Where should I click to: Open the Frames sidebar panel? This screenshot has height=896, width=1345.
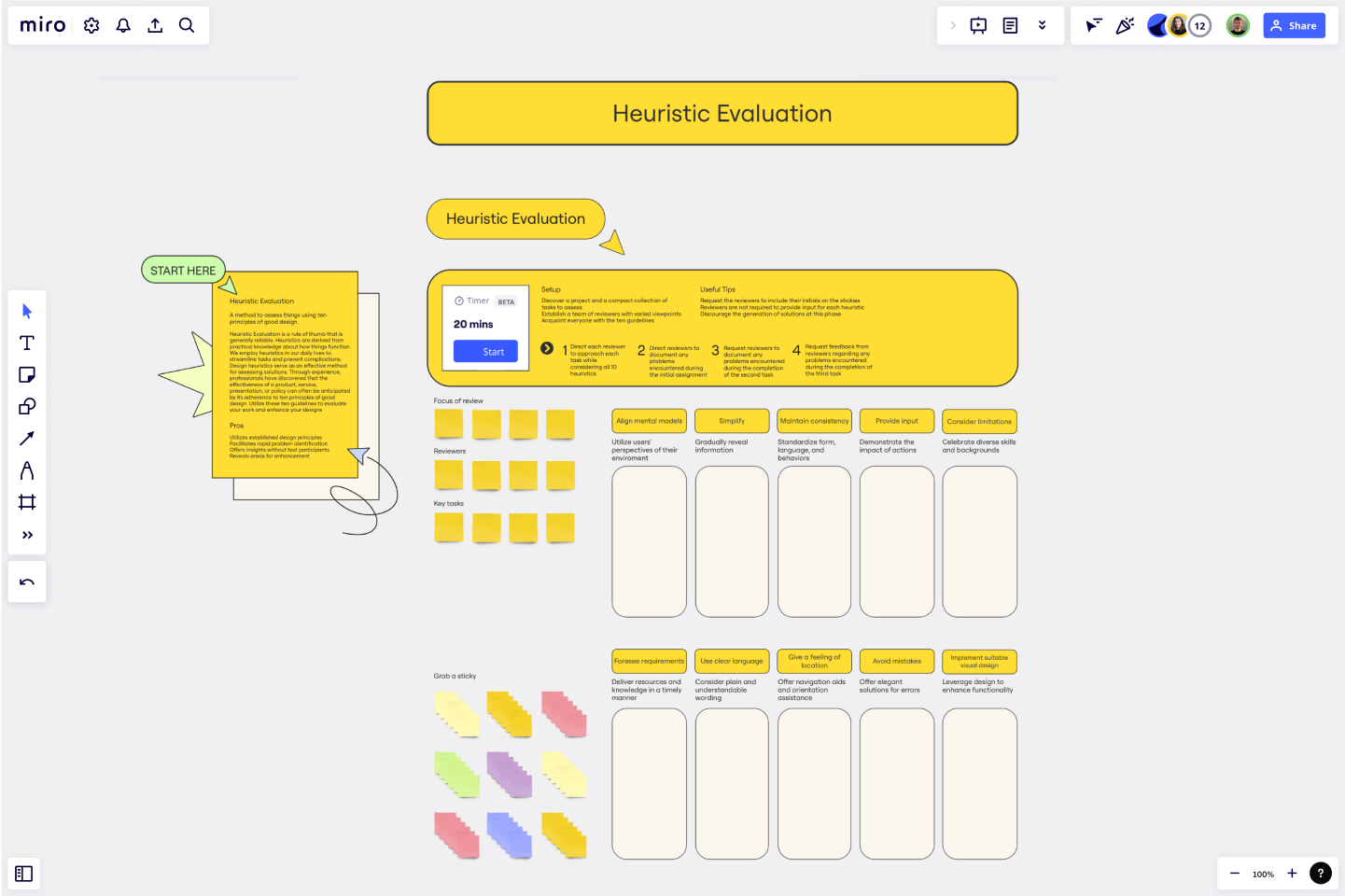23,874
